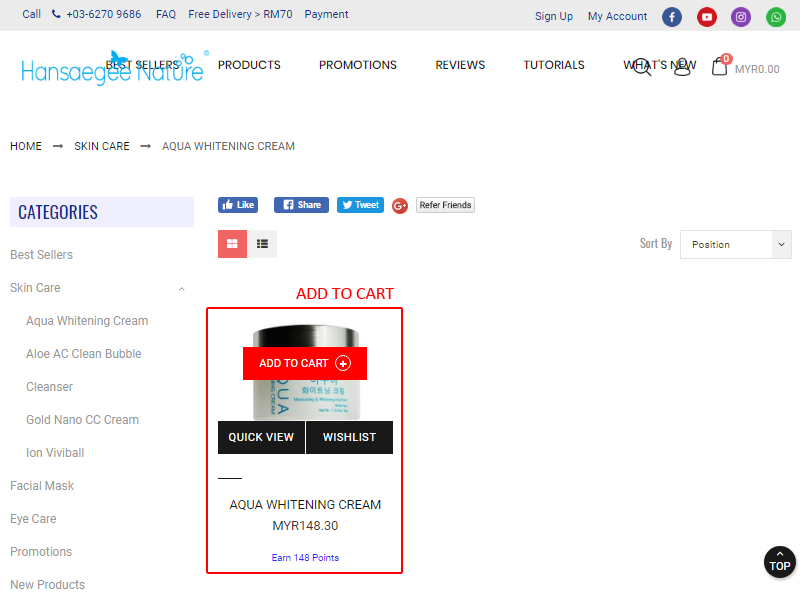
Task: Click the AQUA WHITENING CREAM product title
Action: 305,505
